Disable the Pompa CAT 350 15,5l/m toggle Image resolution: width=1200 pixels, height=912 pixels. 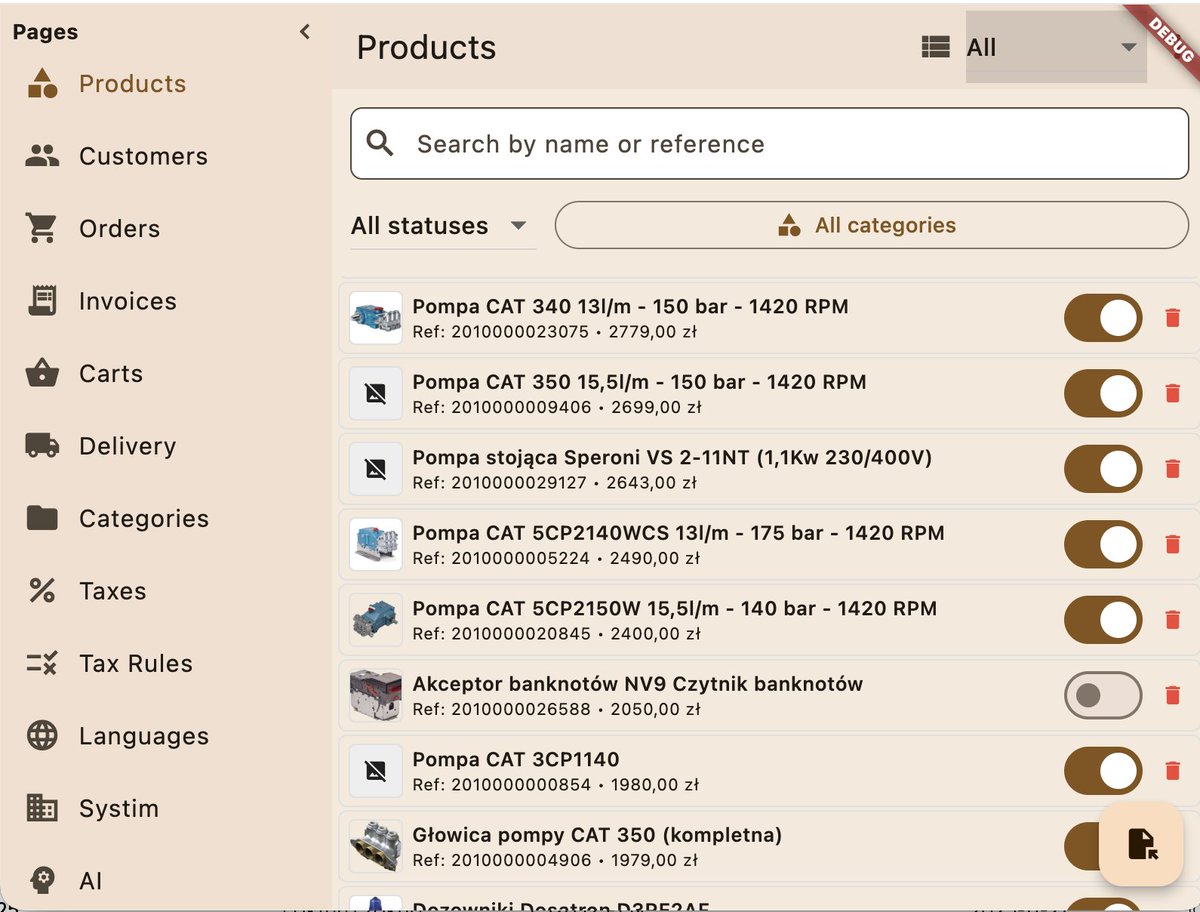click(x=1103, y=393)
